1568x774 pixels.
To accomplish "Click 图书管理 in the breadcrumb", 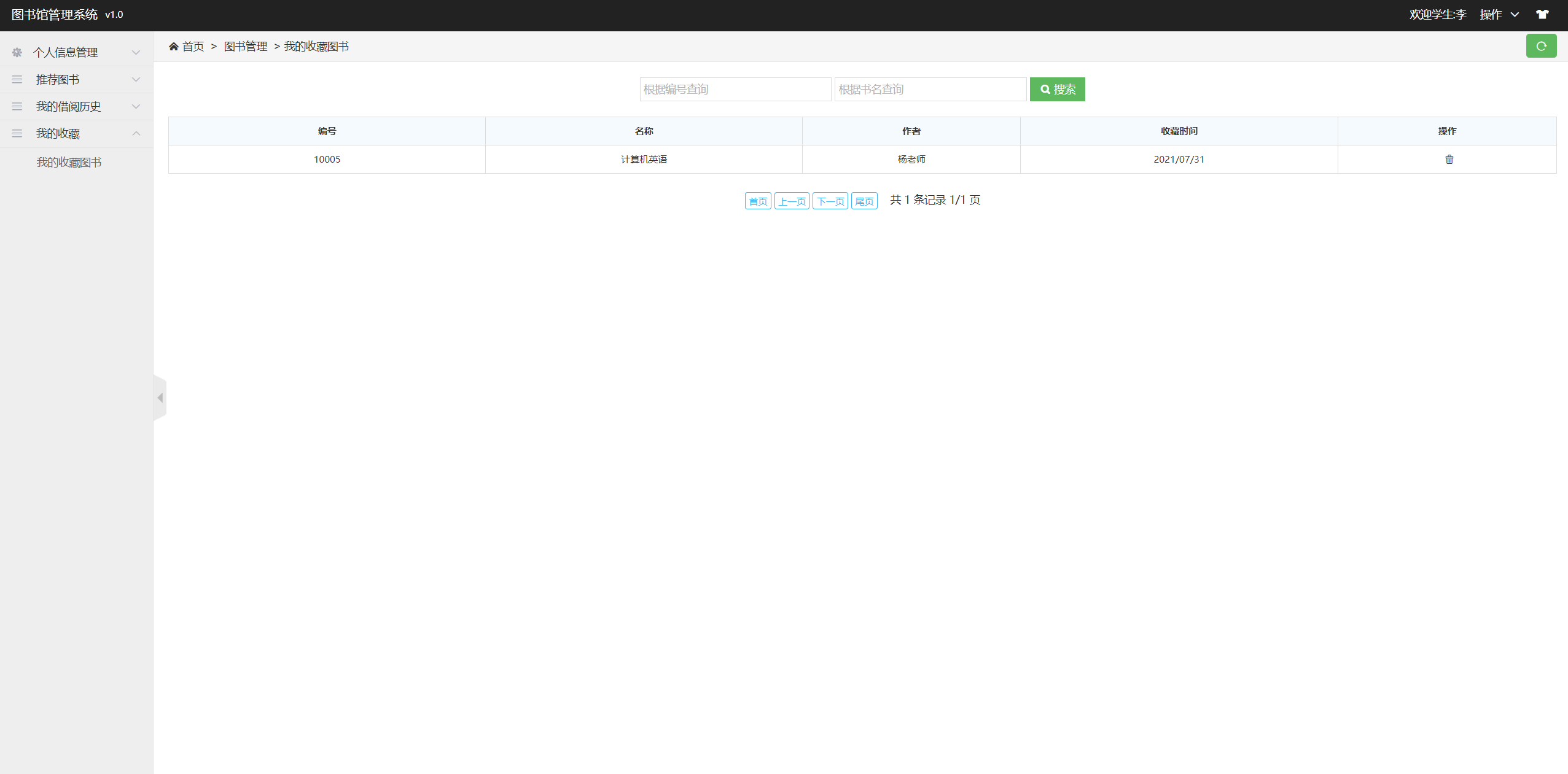I will [246, 47].
